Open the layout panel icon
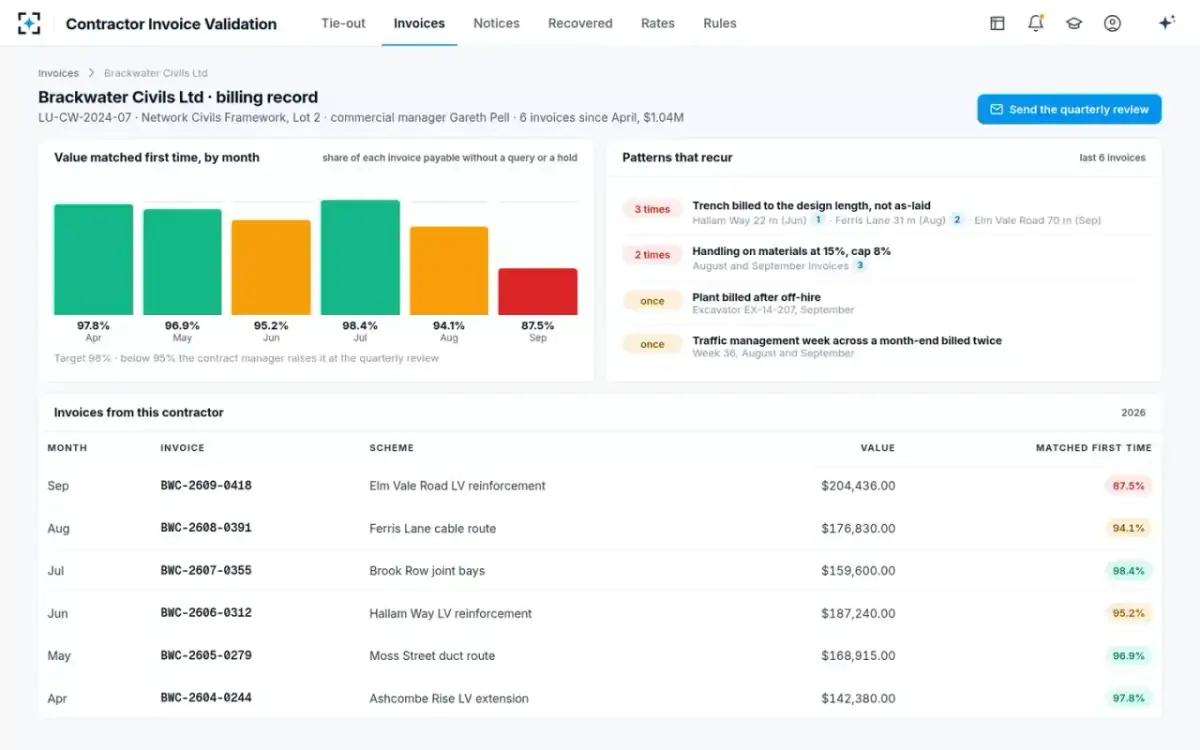 997,23
